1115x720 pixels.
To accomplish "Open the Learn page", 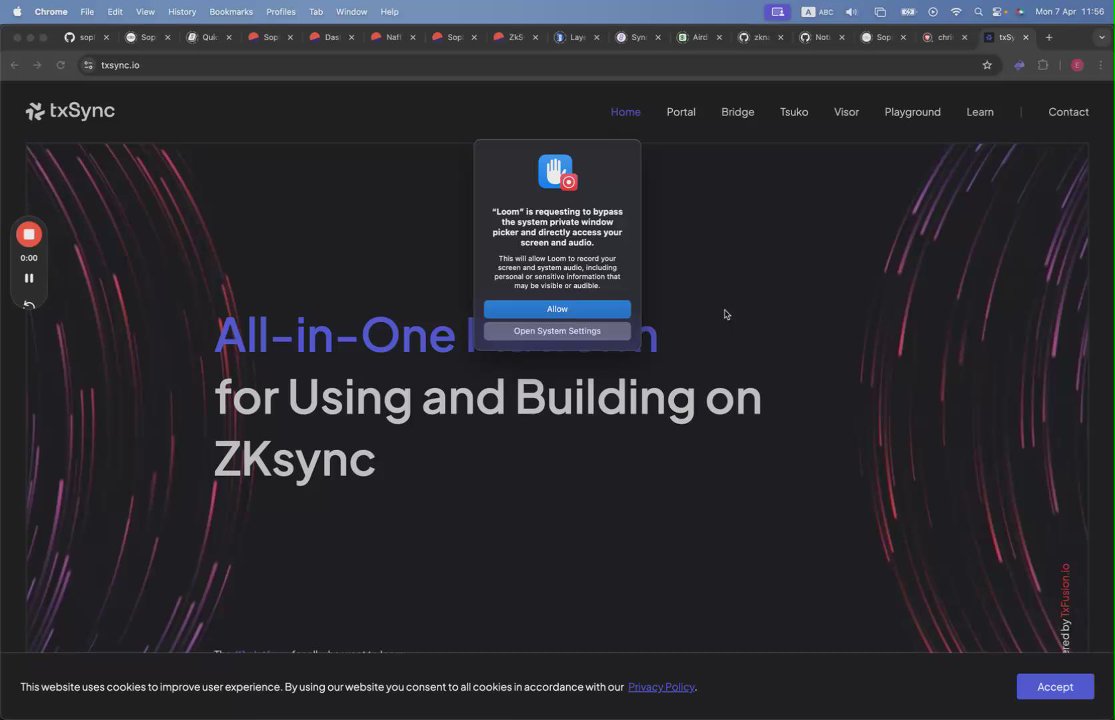I will pyautogui.click(x=979, y=112).
